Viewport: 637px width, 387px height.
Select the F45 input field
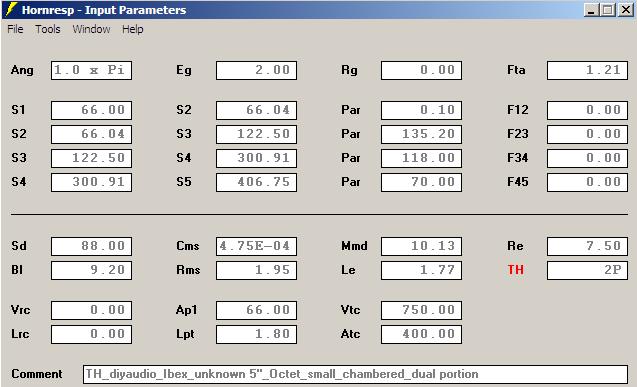tap(587, 182)
